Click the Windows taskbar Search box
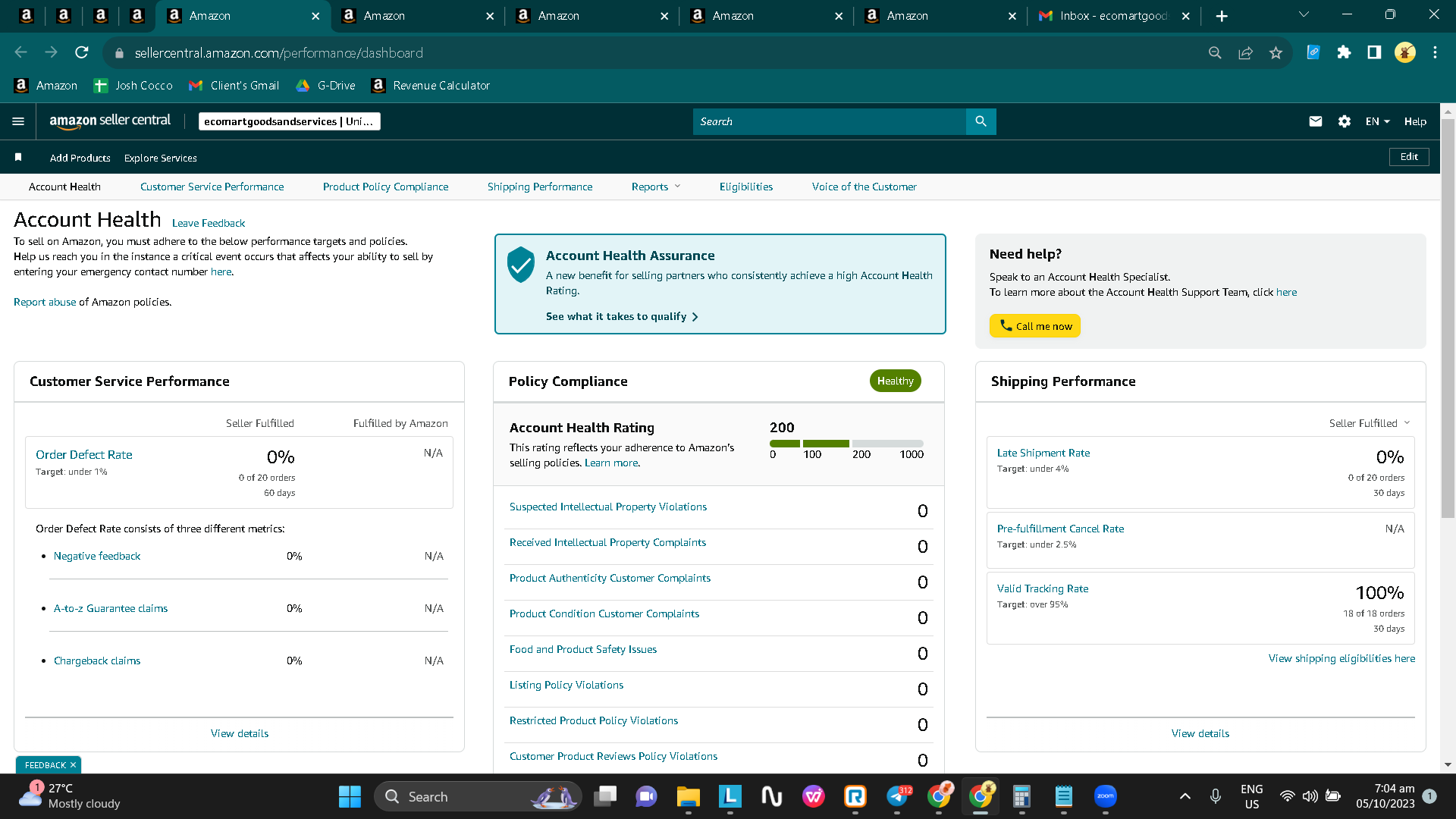 tap(478, 796)
